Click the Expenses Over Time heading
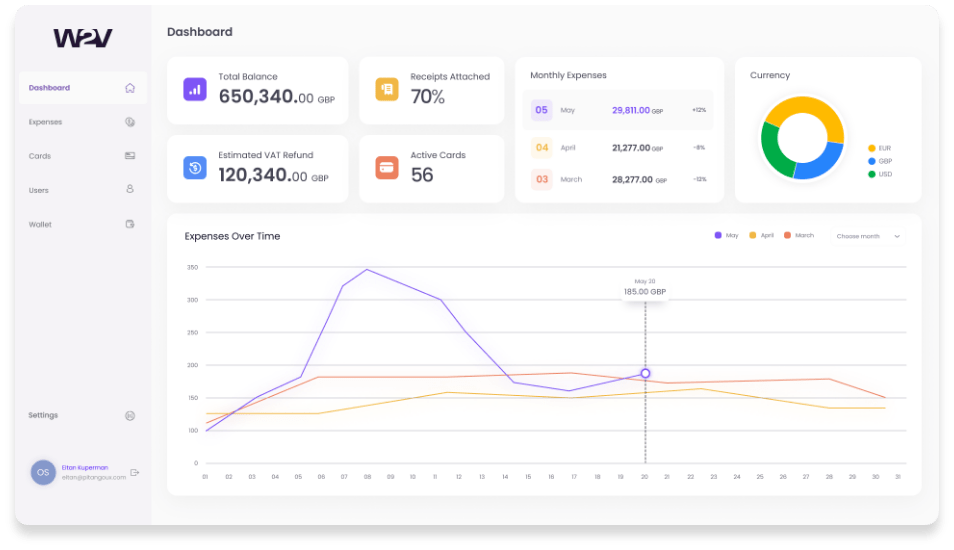The image size is (954, 550). (232, 236)
